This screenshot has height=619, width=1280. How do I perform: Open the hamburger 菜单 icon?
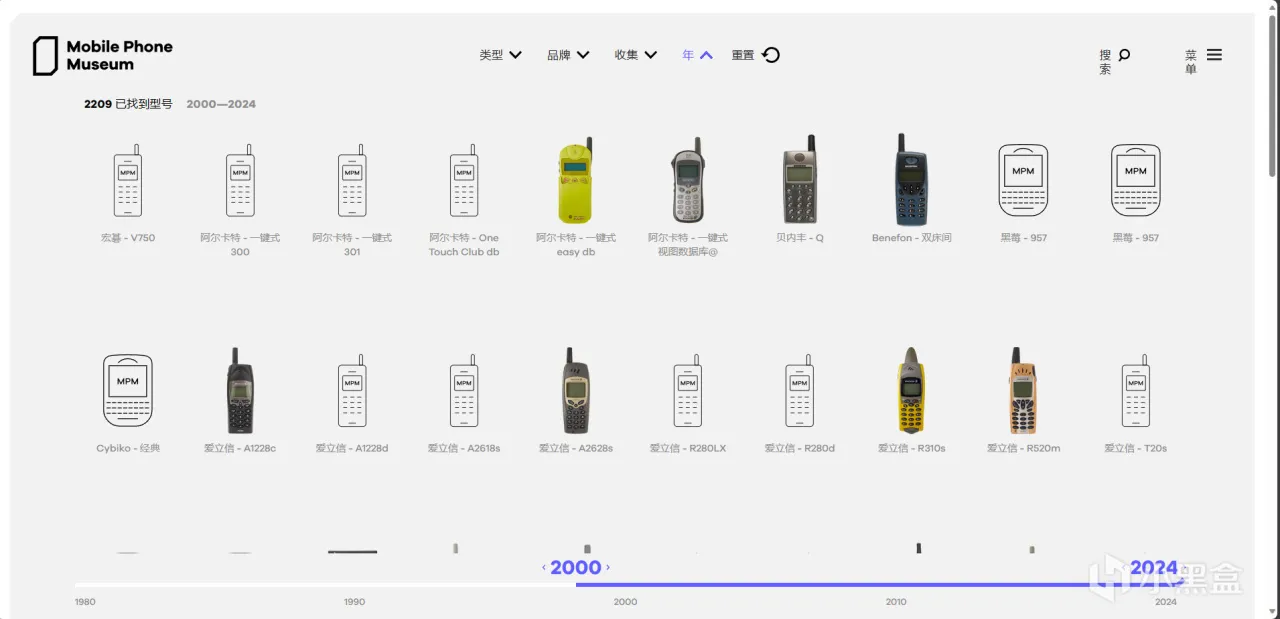click(1214, 55)
